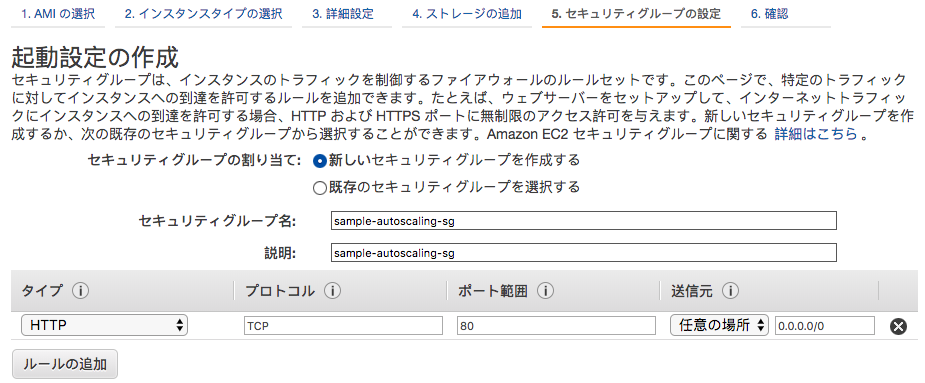The height and width of the screenshot is (383, 925).
Task: Switch to 2. インスタンスタイプの選択 tab
Action: click(x=204, y=14)
